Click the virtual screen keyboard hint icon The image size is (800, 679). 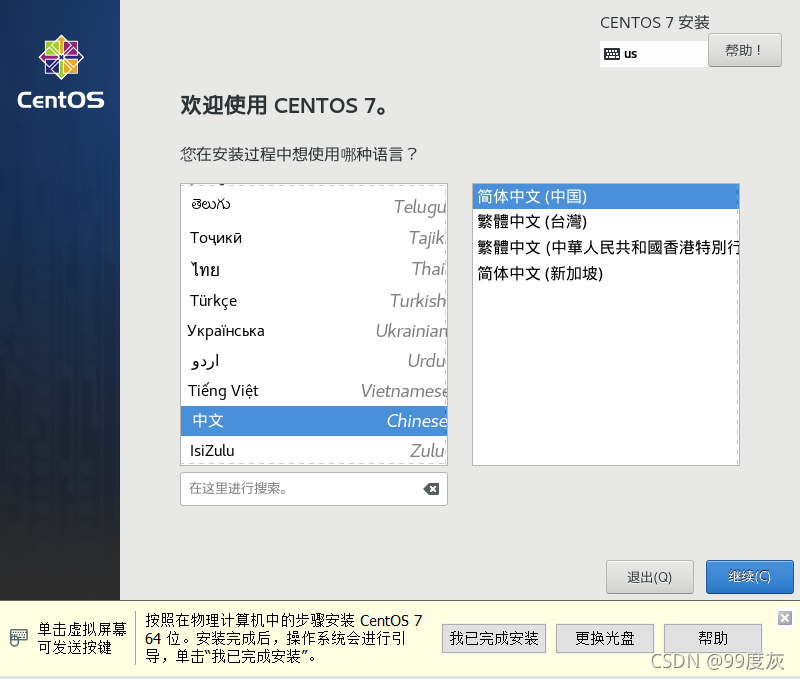[x=19, y=638]
